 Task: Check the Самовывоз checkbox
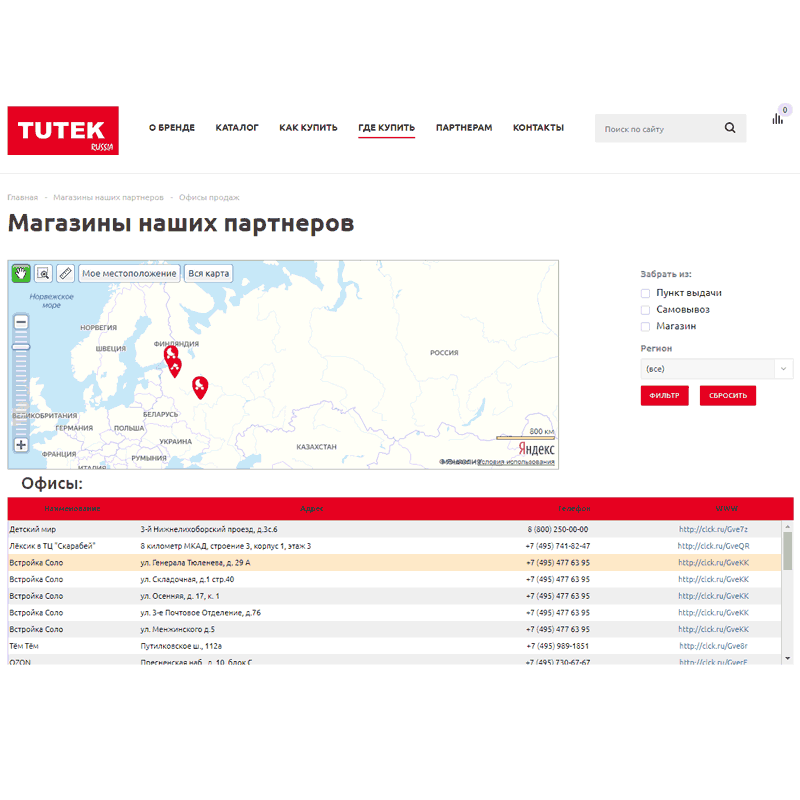click(x=645, y=310)
